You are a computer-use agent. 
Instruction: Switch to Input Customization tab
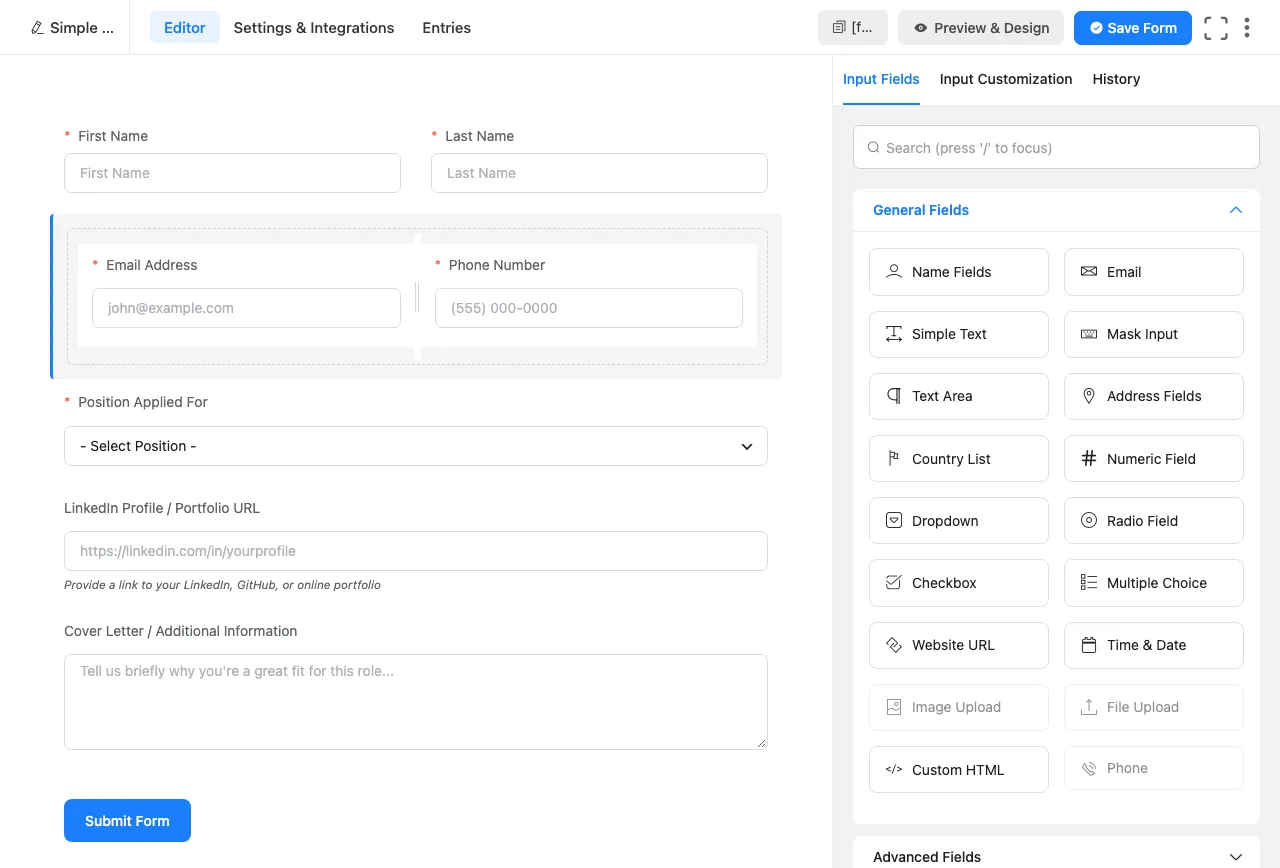(x=1006, y=79)
